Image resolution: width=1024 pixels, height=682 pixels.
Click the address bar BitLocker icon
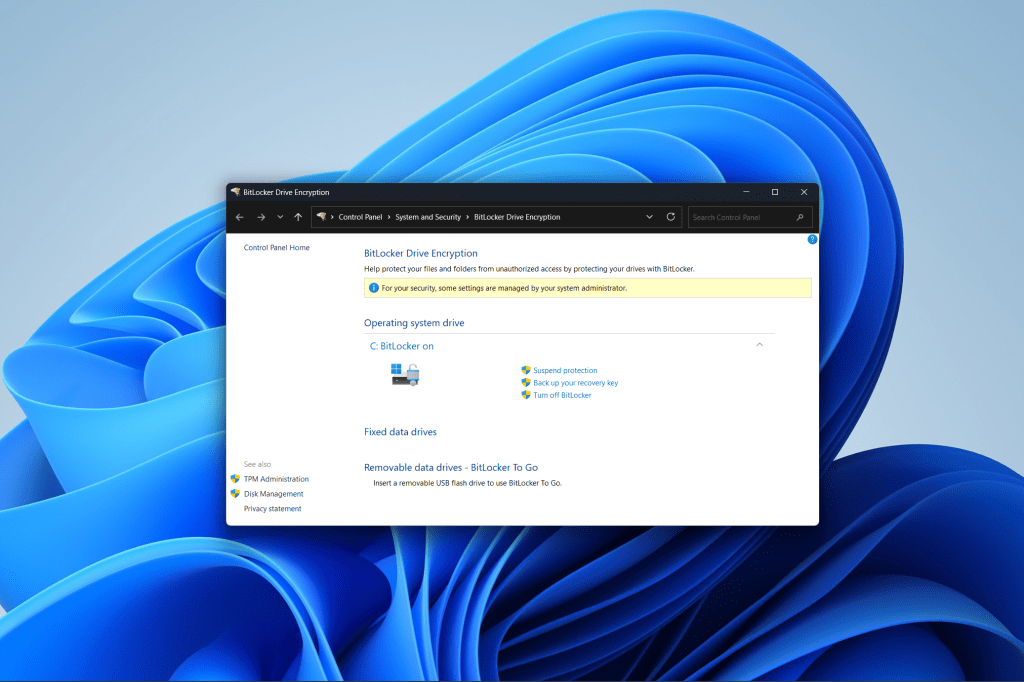321,216
